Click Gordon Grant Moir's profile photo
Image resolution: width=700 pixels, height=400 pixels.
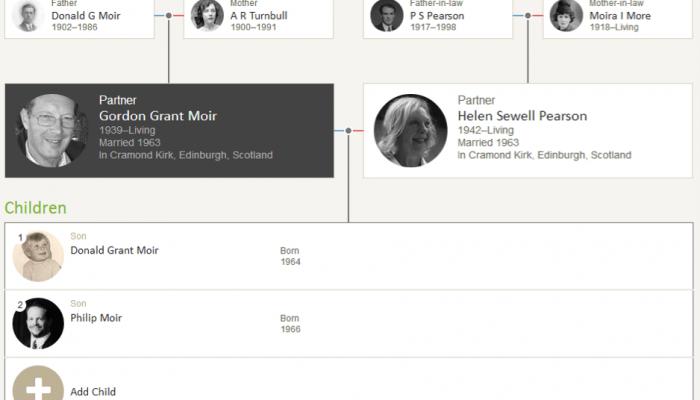[52, 130]
